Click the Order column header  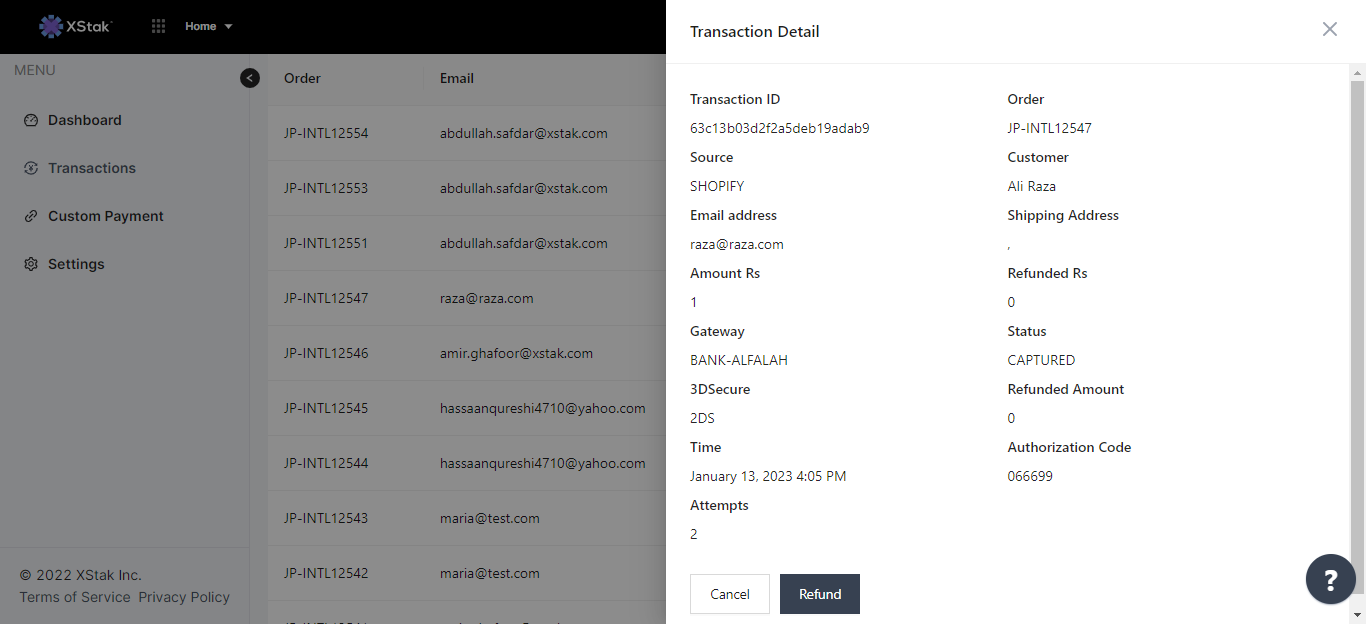(x=302, y=78)
